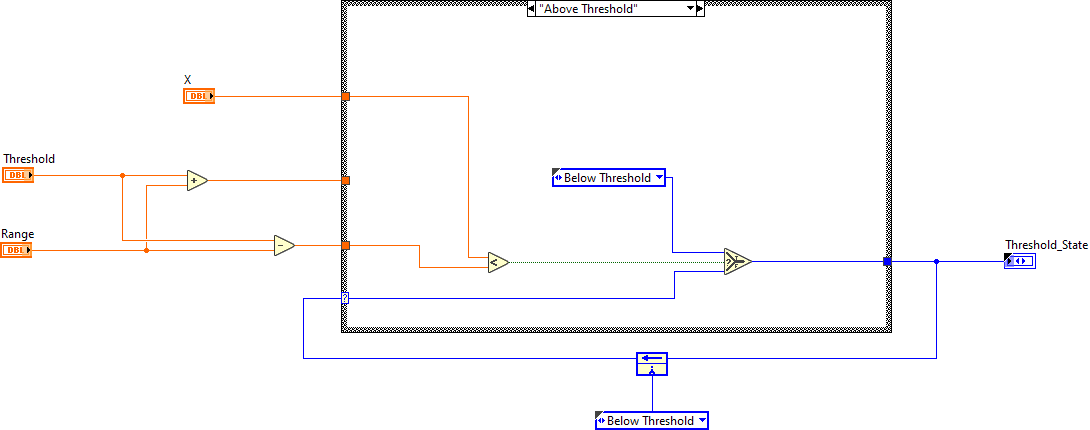The image size is (1090, 430).
Task: Click the Add function node
Action: click(x=197, y=180)
